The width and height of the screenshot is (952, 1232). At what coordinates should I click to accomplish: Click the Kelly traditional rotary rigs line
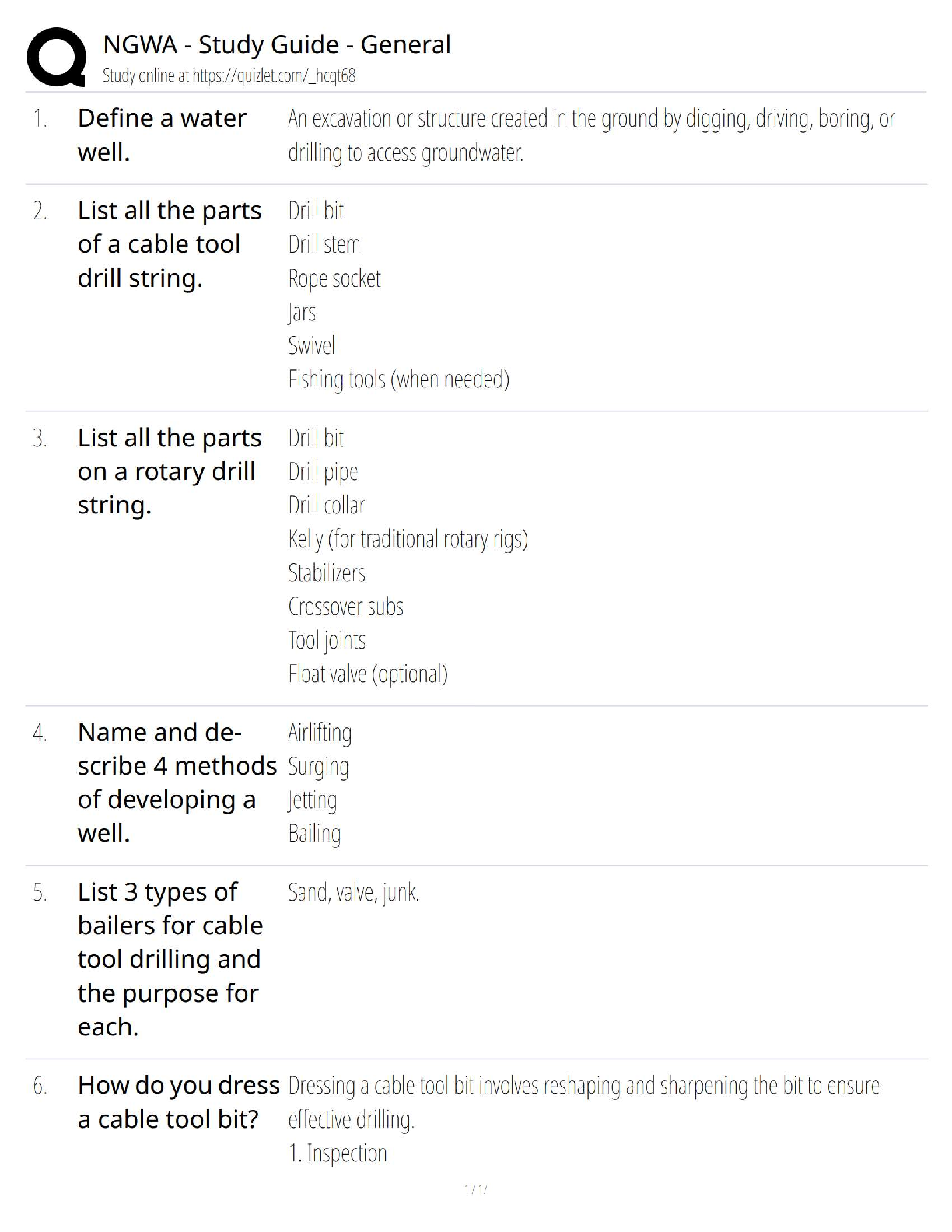(x=408, y=539)
